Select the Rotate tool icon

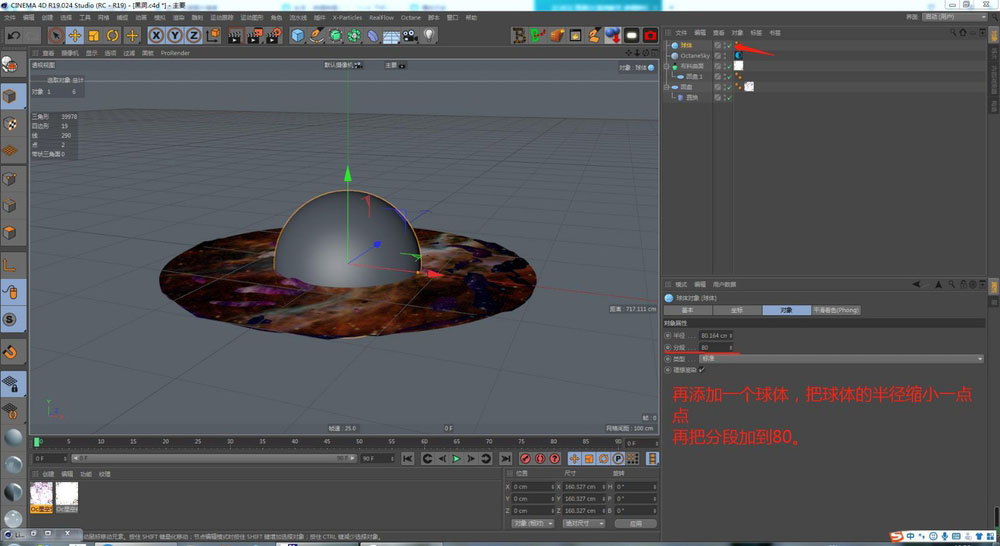[113, 36]
